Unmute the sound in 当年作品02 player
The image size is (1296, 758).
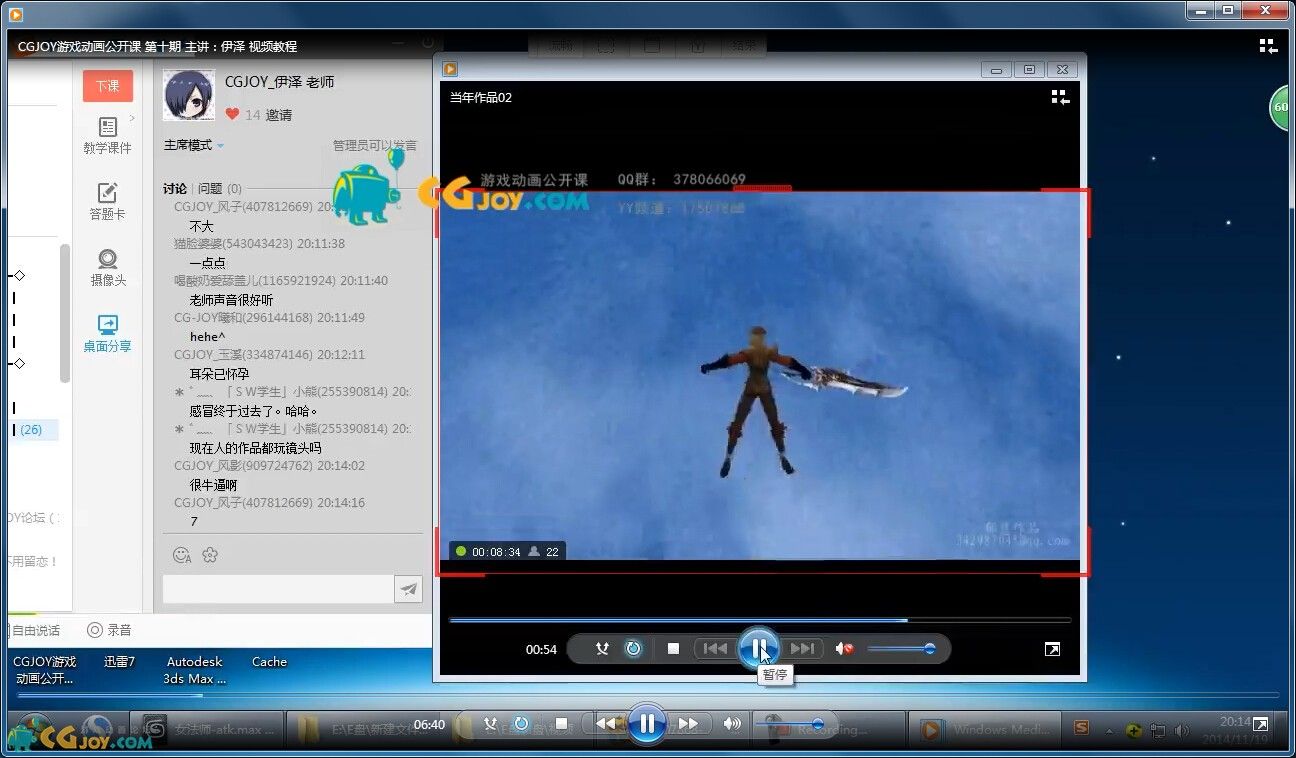(846, 649)
